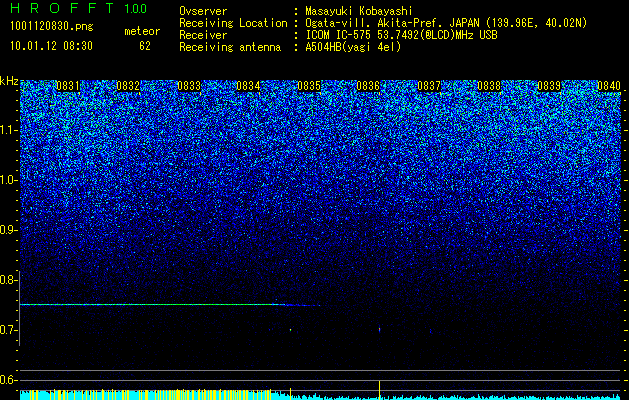Click the date stamp 10.01.12 08:30
The image size is (629, 400).
(51, 46)
